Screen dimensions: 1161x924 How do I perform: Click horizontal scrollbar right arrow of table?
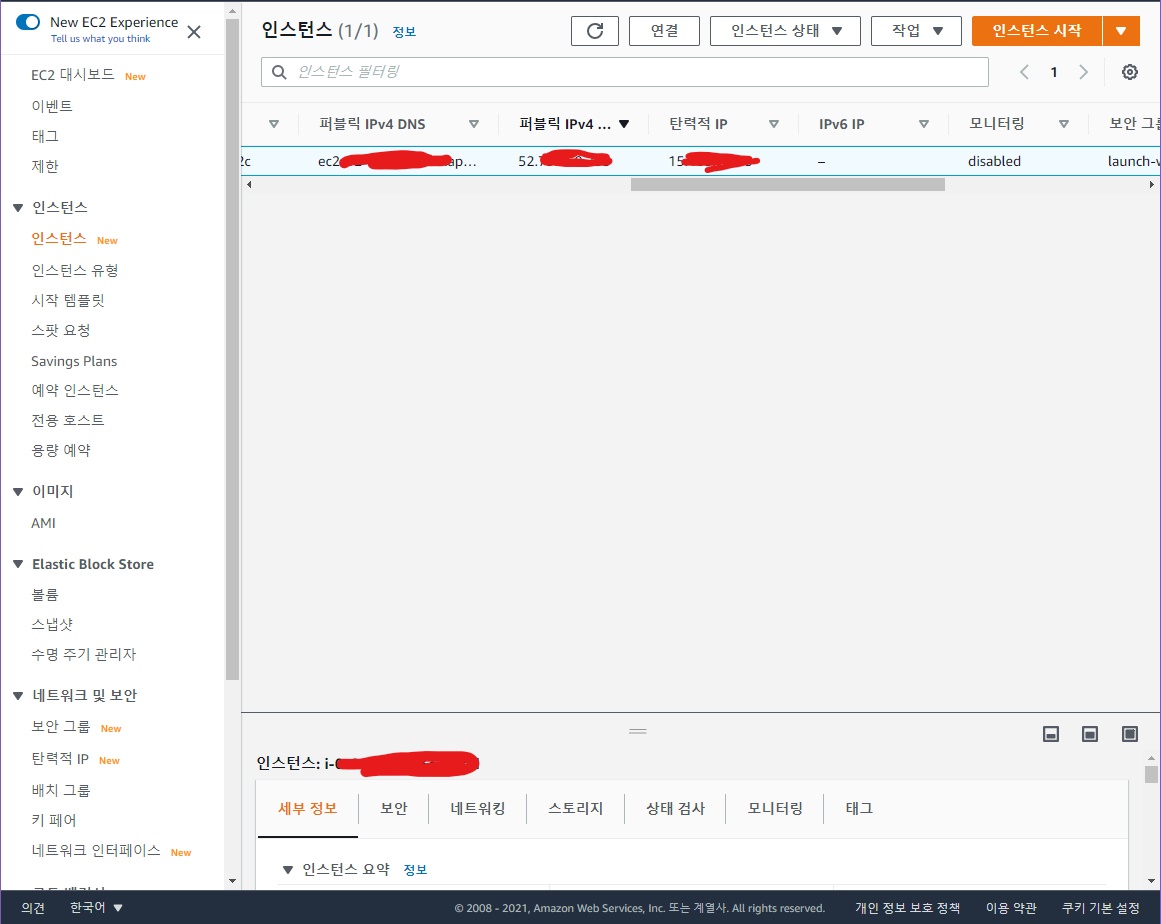click(x=1151, y=184)
